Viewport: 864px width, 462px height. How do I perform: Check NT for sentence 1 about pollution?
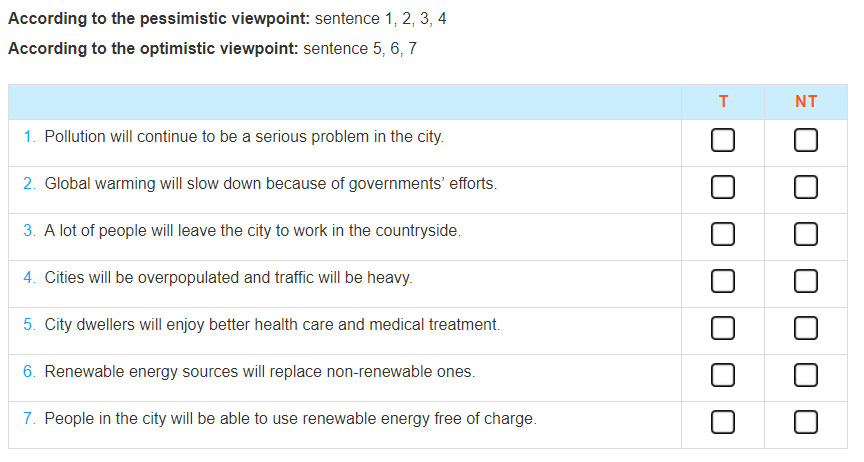click(805, 140)
